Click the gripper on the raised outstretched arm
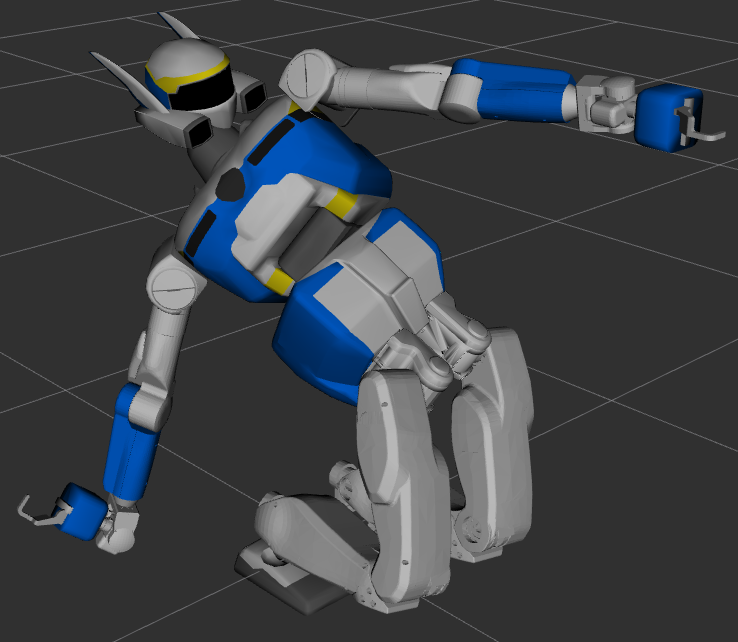The height and width of the screenshot is (642, 738). [x=676, y=118]
